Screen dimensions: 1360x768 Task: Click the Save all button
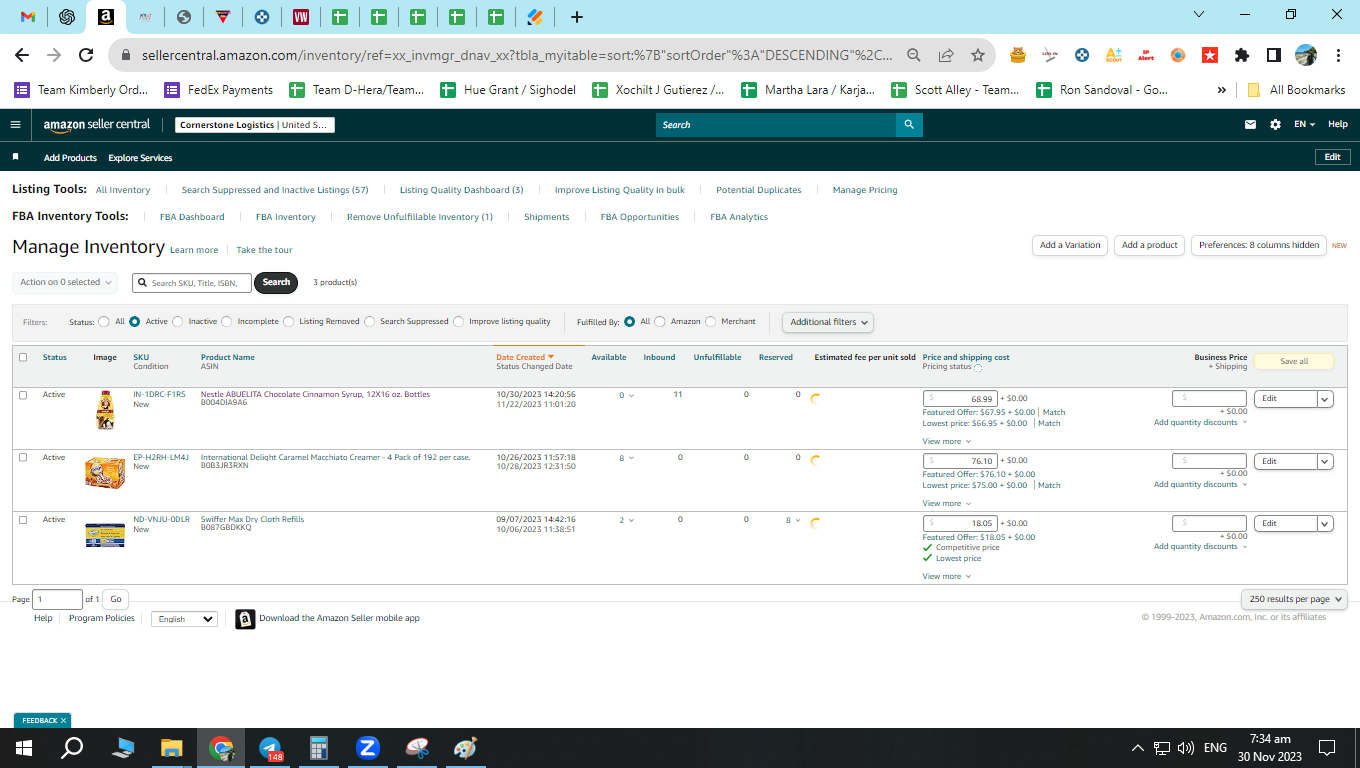(x=1294, y=361)
